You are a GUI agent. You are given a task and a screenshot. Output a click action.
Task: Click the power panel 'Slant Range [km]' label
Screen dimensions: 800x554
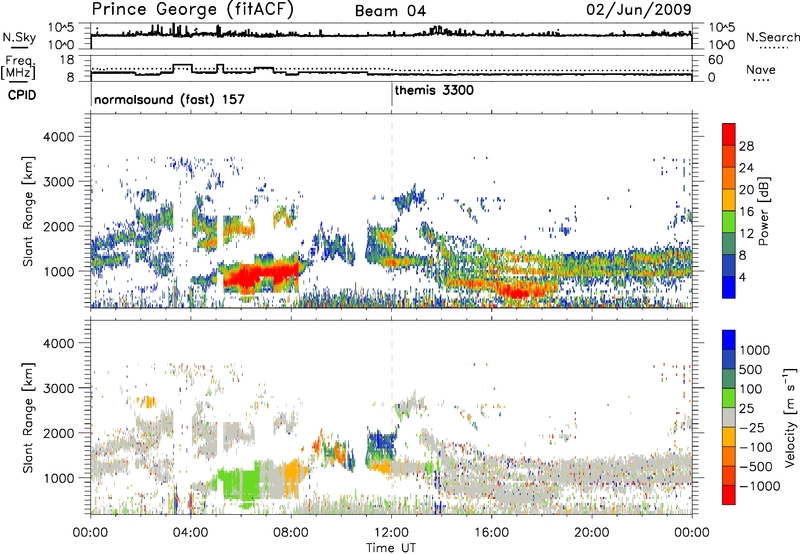pyautogui.click(x=28, y=211)
